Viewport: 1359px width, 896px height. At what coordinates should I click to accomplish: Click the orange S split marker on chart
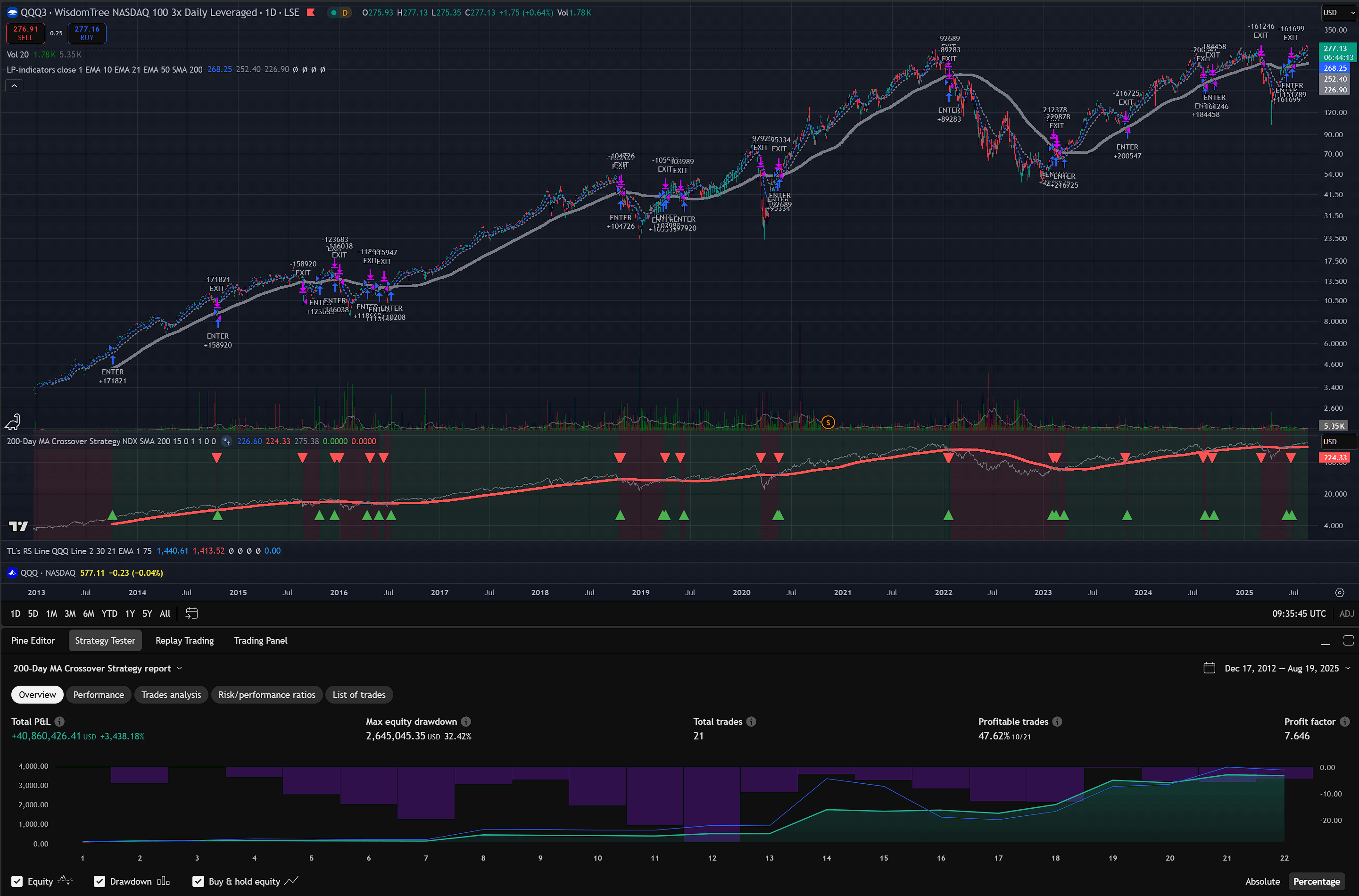[x=828, y=422]
